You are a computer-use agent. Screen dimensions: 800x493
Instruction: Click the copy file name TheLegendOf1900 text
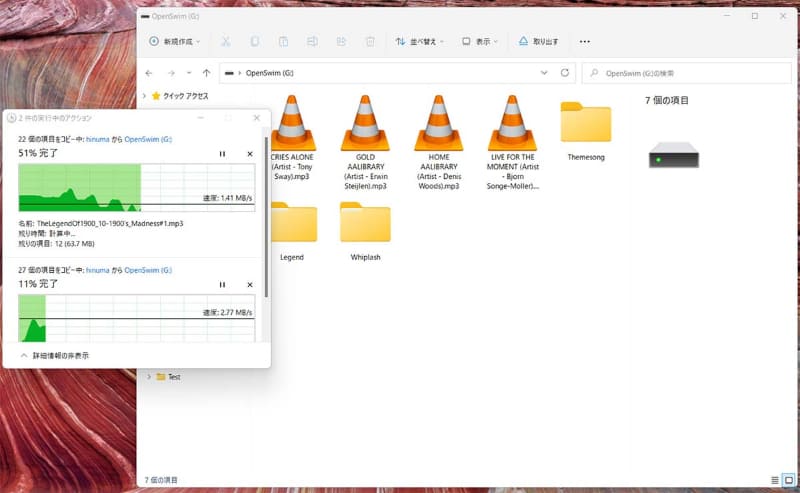pyautogui.click(x=110, y=224)
